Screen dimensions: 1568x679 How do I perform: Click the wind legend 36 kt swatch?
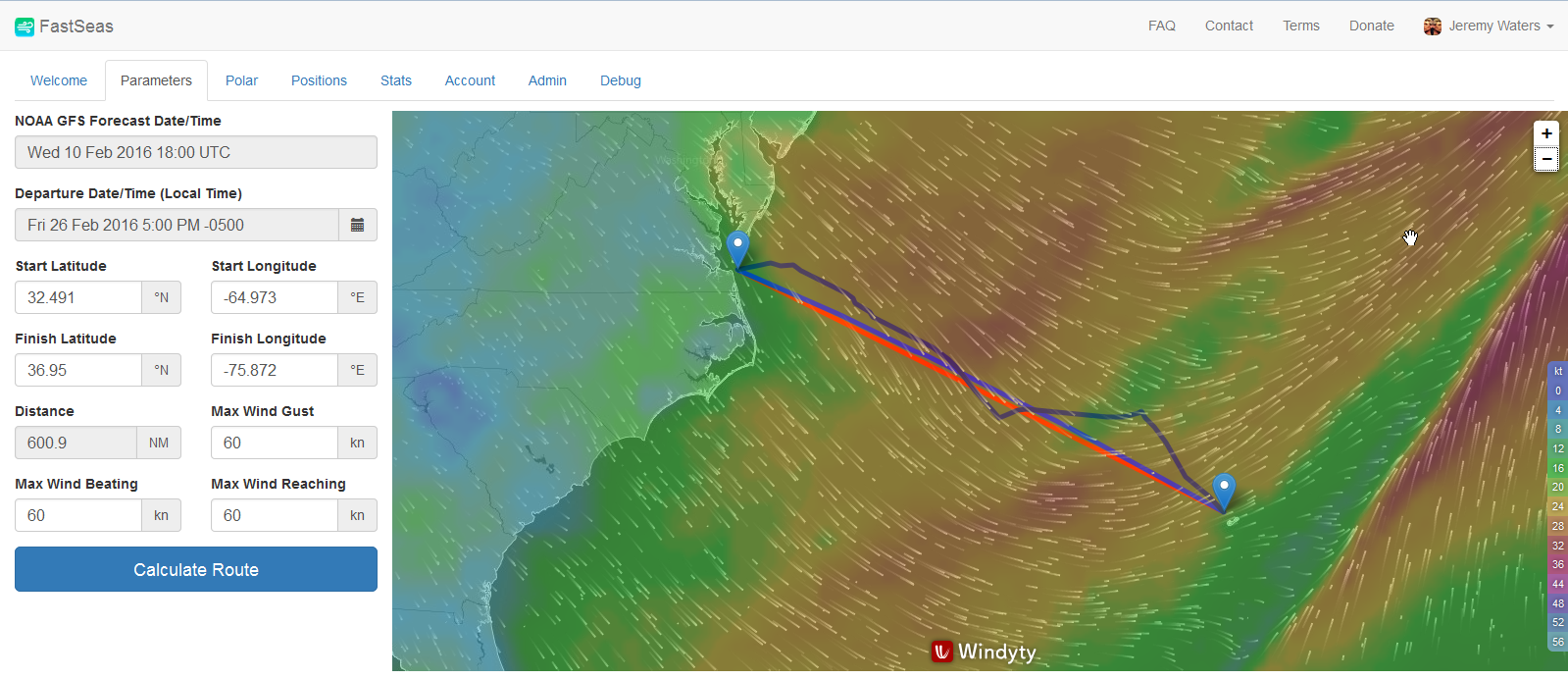click(x=1558, y=564)
